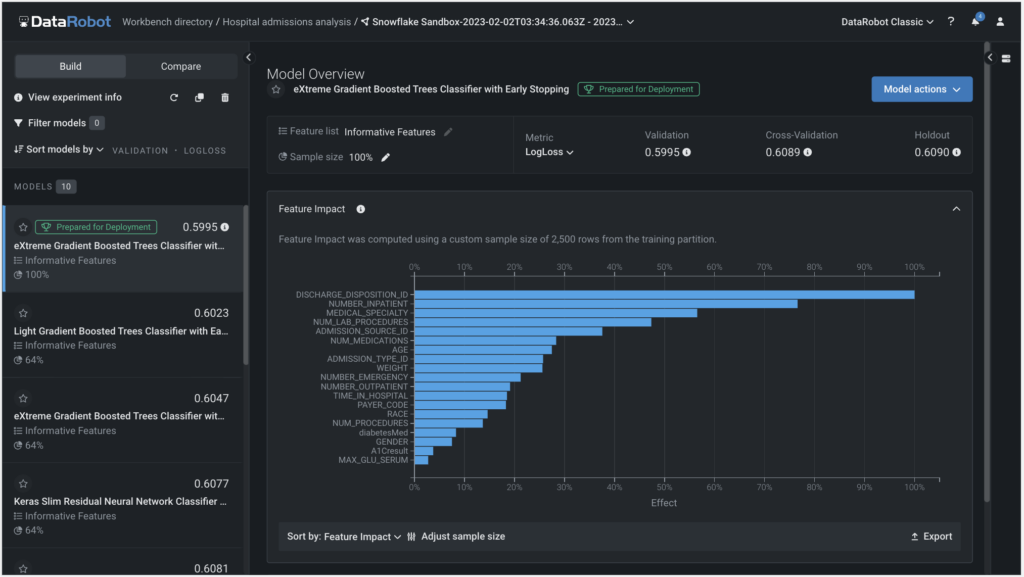Click the main content vertical scrollbar
1024x577 pixels.
986,272
